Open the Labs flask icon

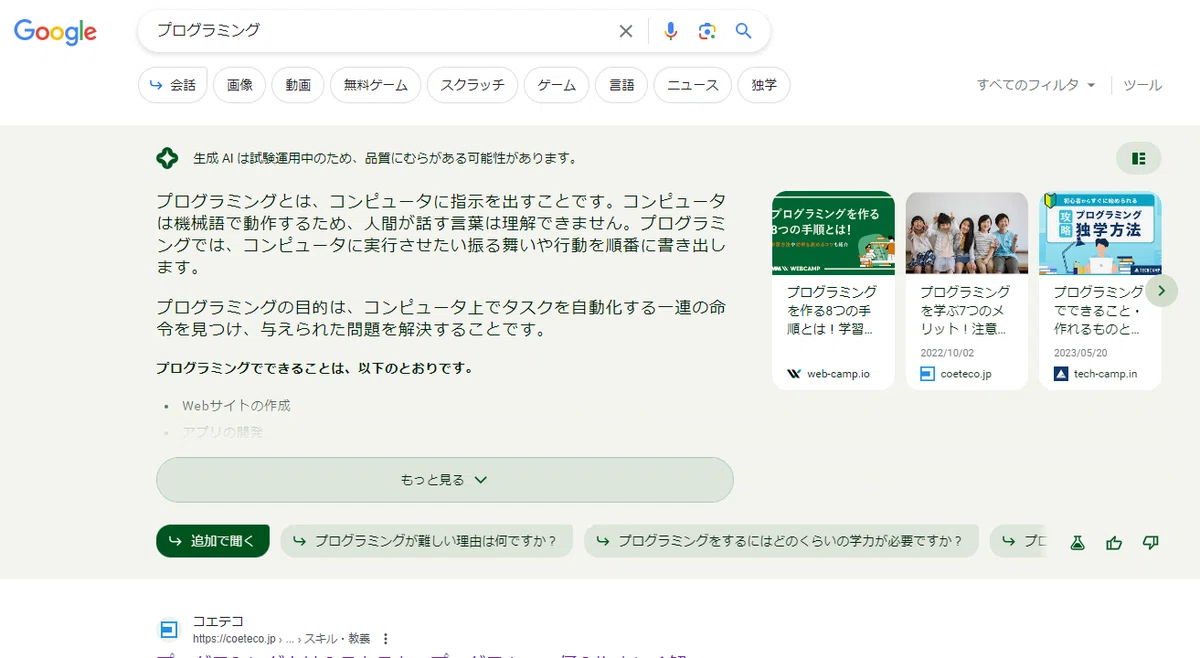1077,543
